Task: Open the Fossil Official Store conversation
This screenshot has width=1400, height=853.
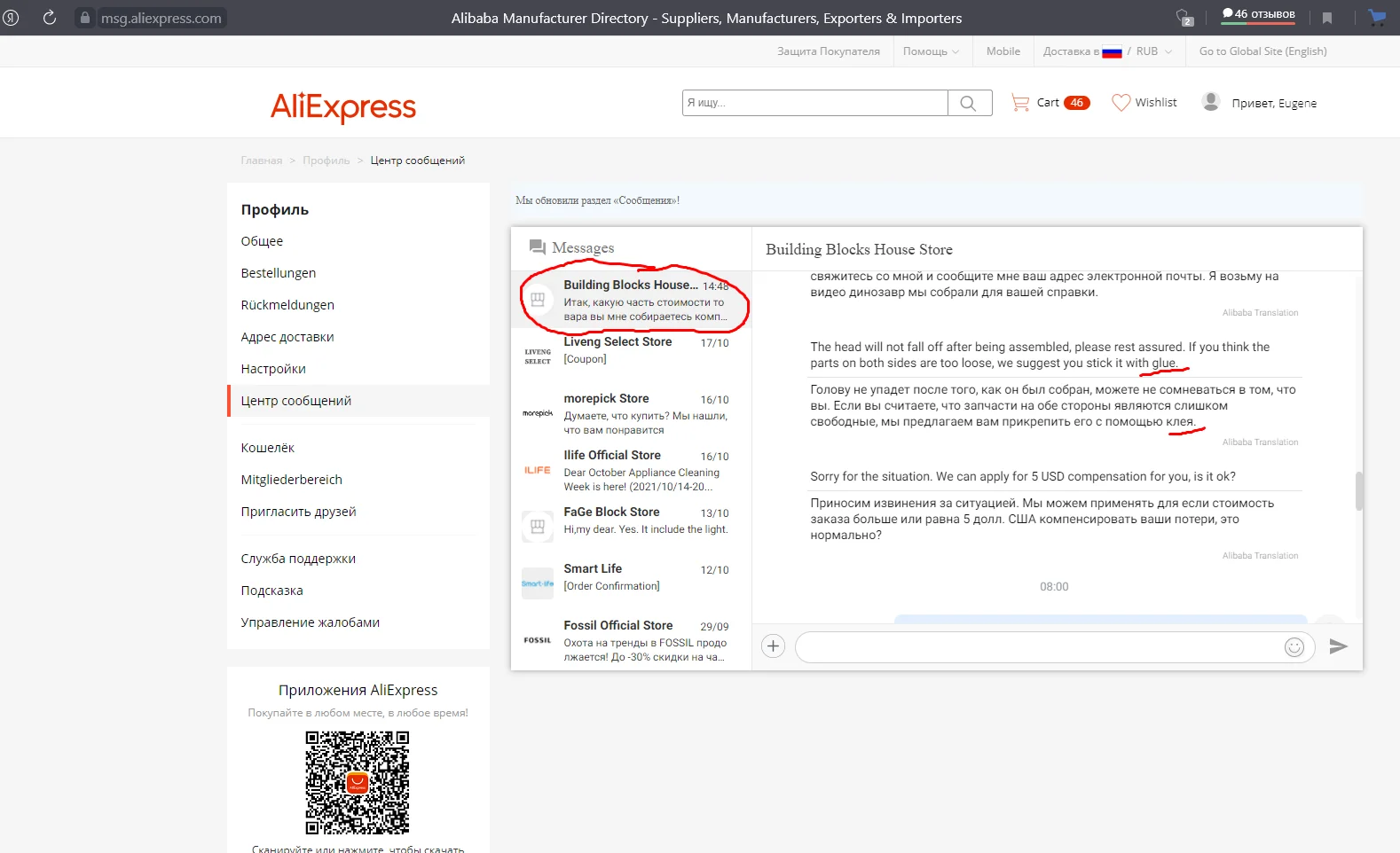Action: pyautogui.click(x=632, y=640)
